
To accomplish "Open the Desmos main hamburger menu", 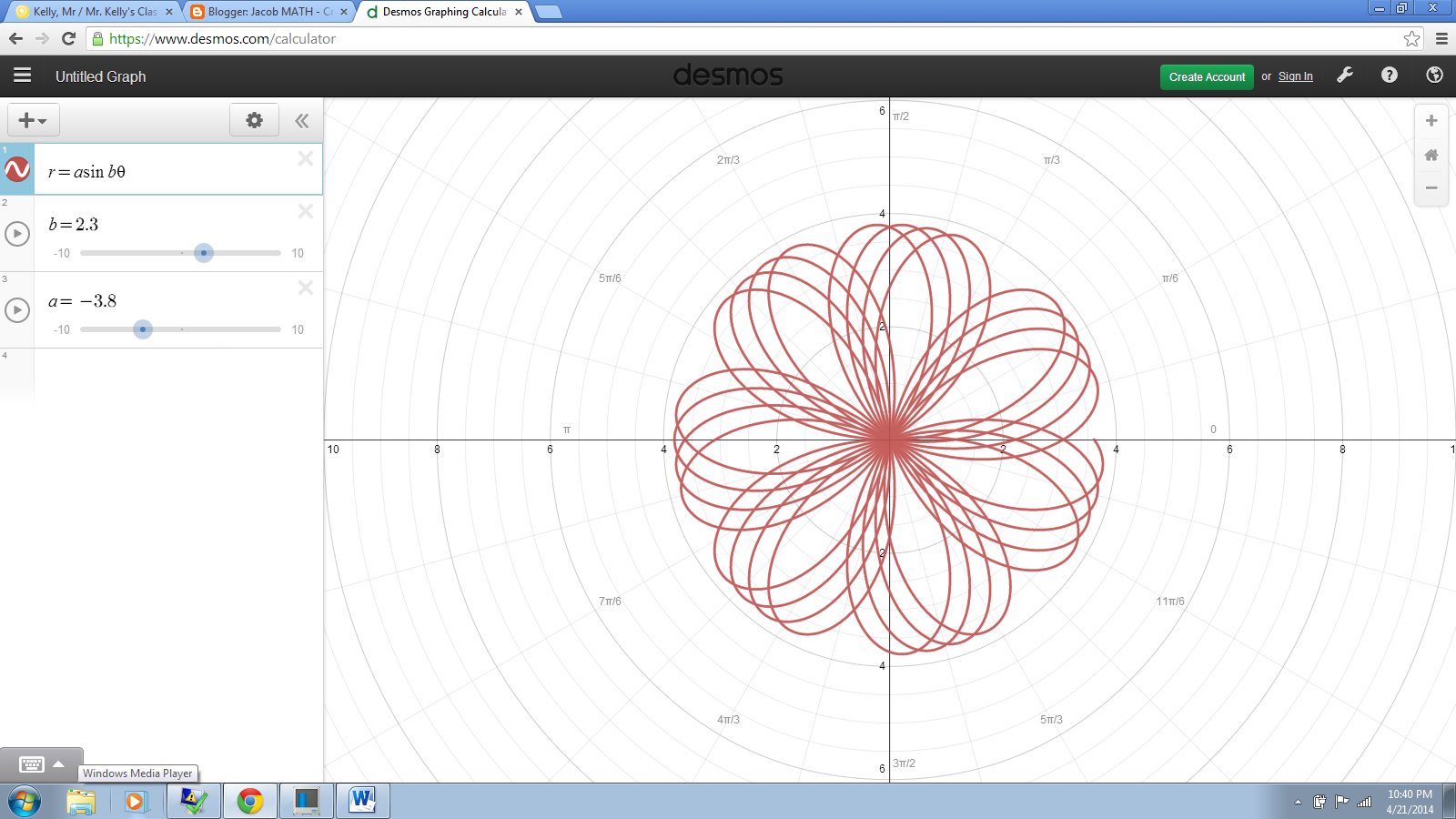I will click(x=22, y=76).
